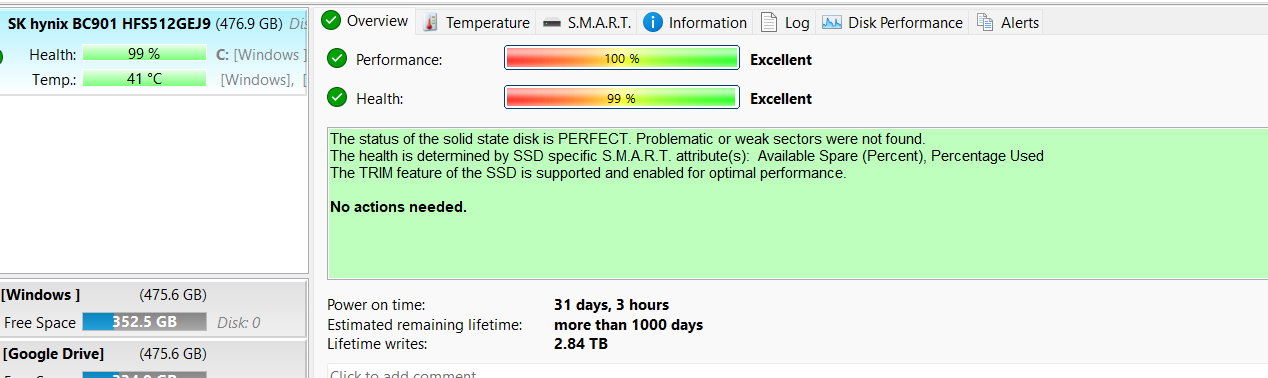
Task: Click the Windows free space 352.5 GB bar
Action: (144, 322)
